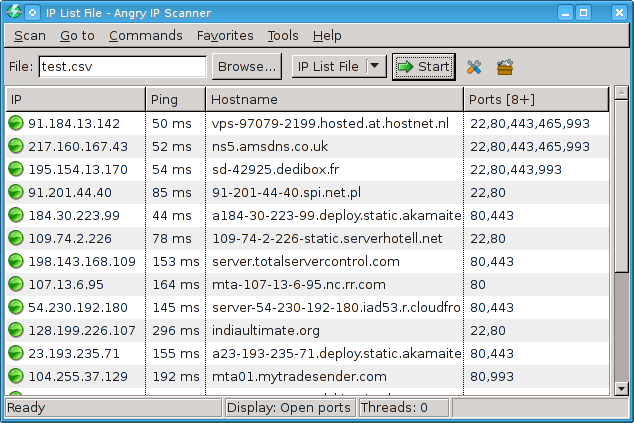
Task: Click hostname indiaultimate.org
Action: (266, 331)
